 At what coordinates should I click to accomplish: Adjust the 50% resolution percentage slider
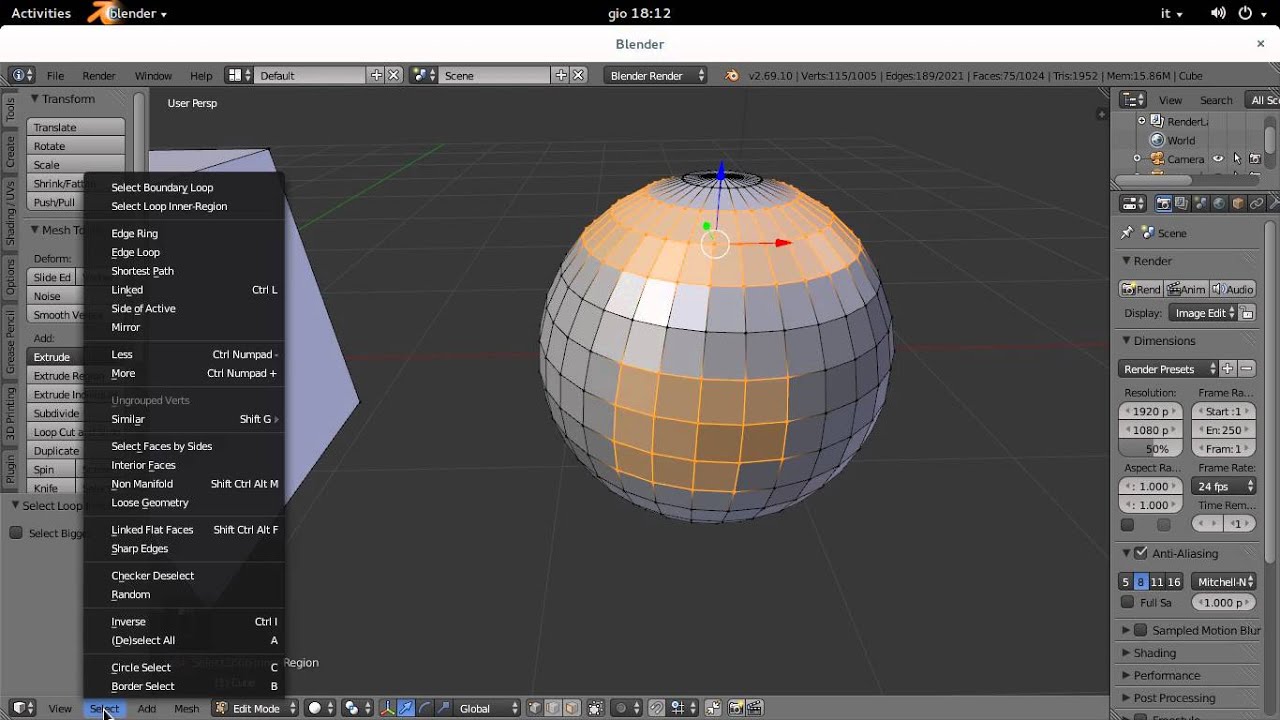(x=1150, y=449)
